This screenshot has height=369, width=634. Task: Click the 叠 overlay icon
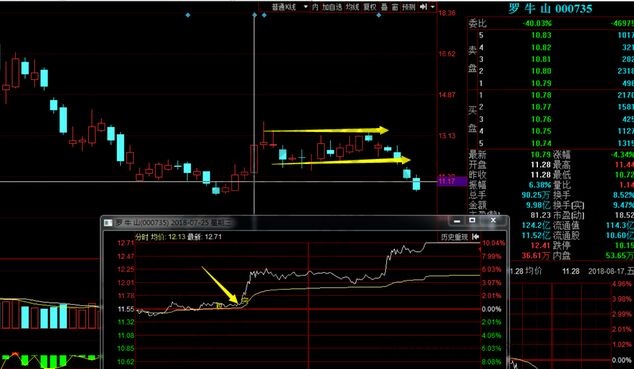[x=384, y=7]
